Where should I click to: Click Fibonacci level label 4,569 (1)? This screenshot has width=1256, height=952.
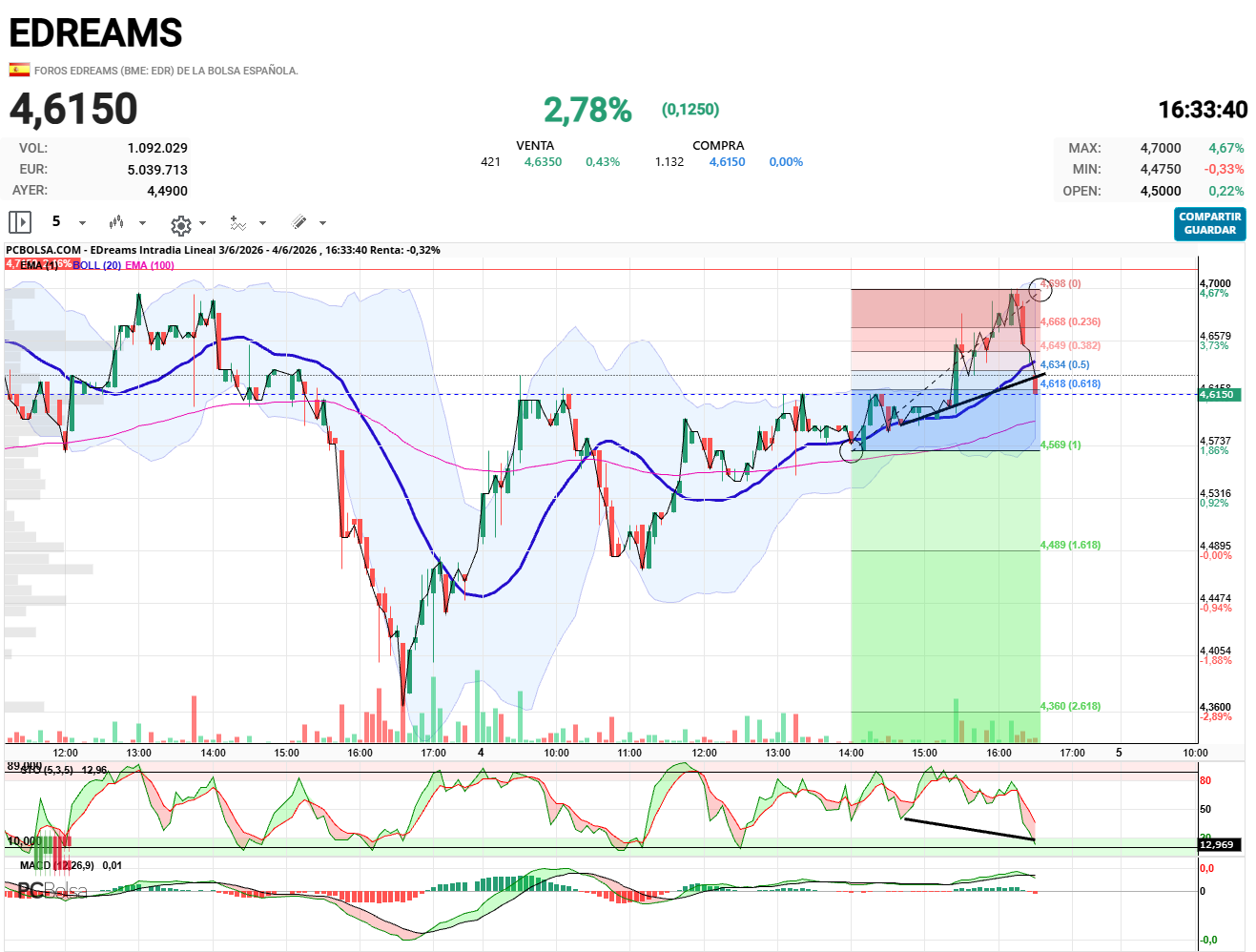[1060, 445]
